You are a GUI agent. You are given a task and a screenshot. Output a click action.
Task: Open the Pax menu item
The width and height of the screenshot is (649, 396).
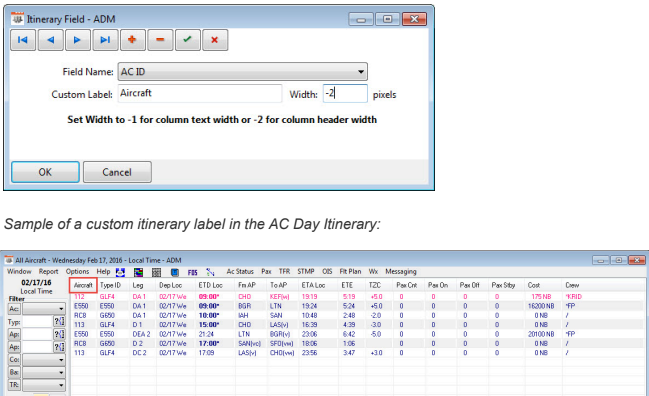coord(266,271)
